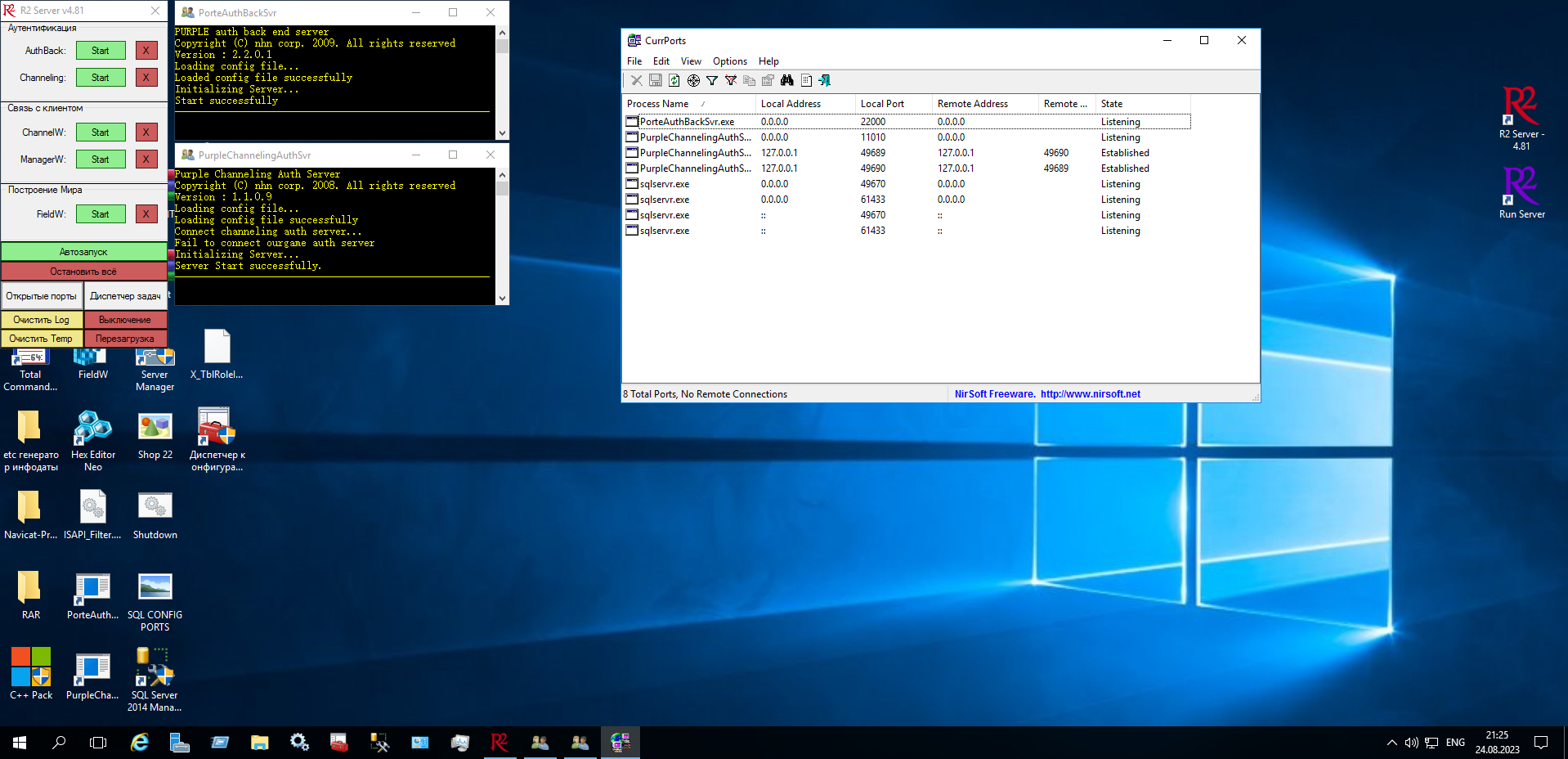Click the copy selected items toolbar icon
Image resolution: width=1568 pixels, height=759 pixels.
coord(750,80)
